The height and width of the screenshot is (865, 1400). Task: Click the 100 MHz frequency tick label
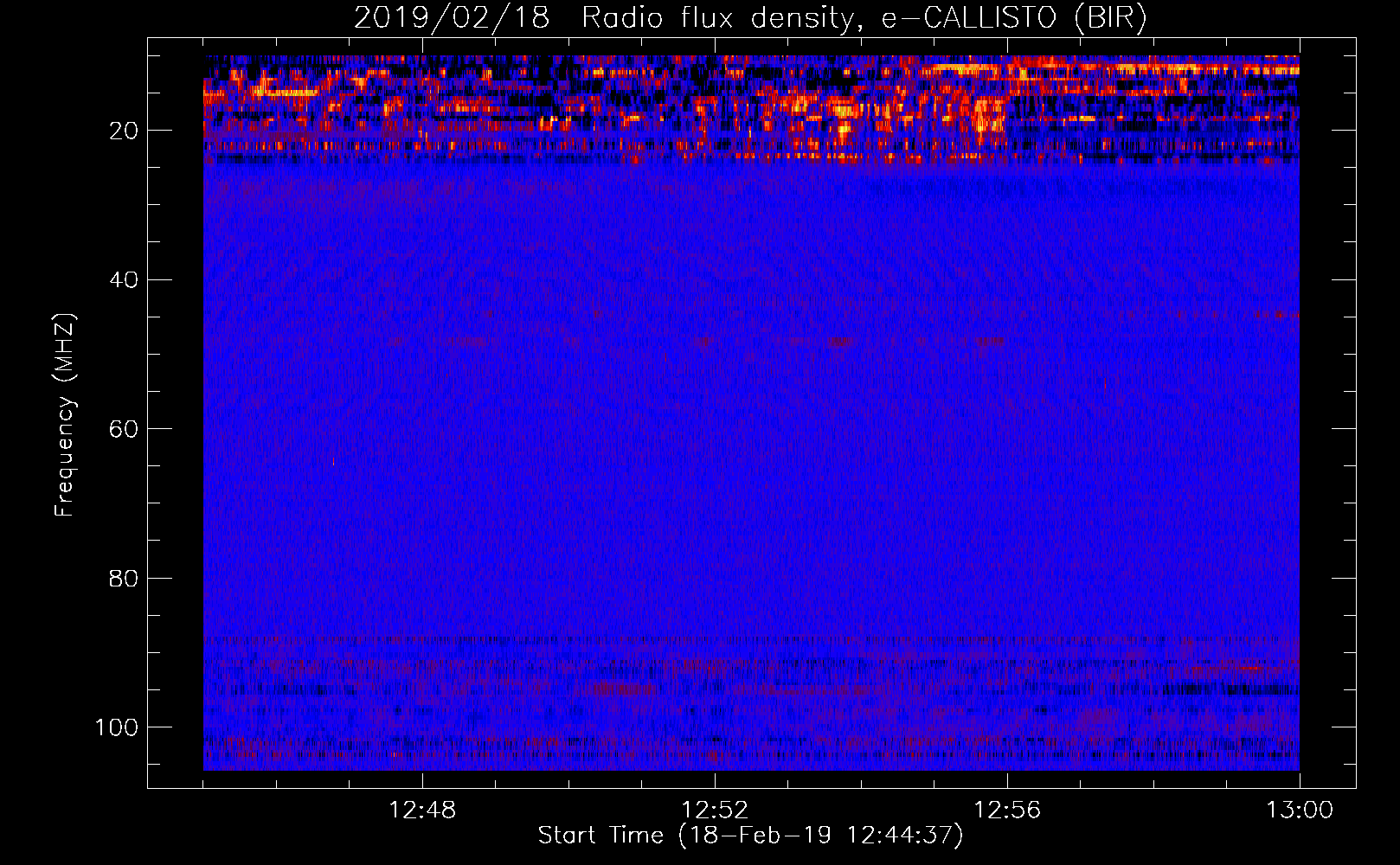117,727
